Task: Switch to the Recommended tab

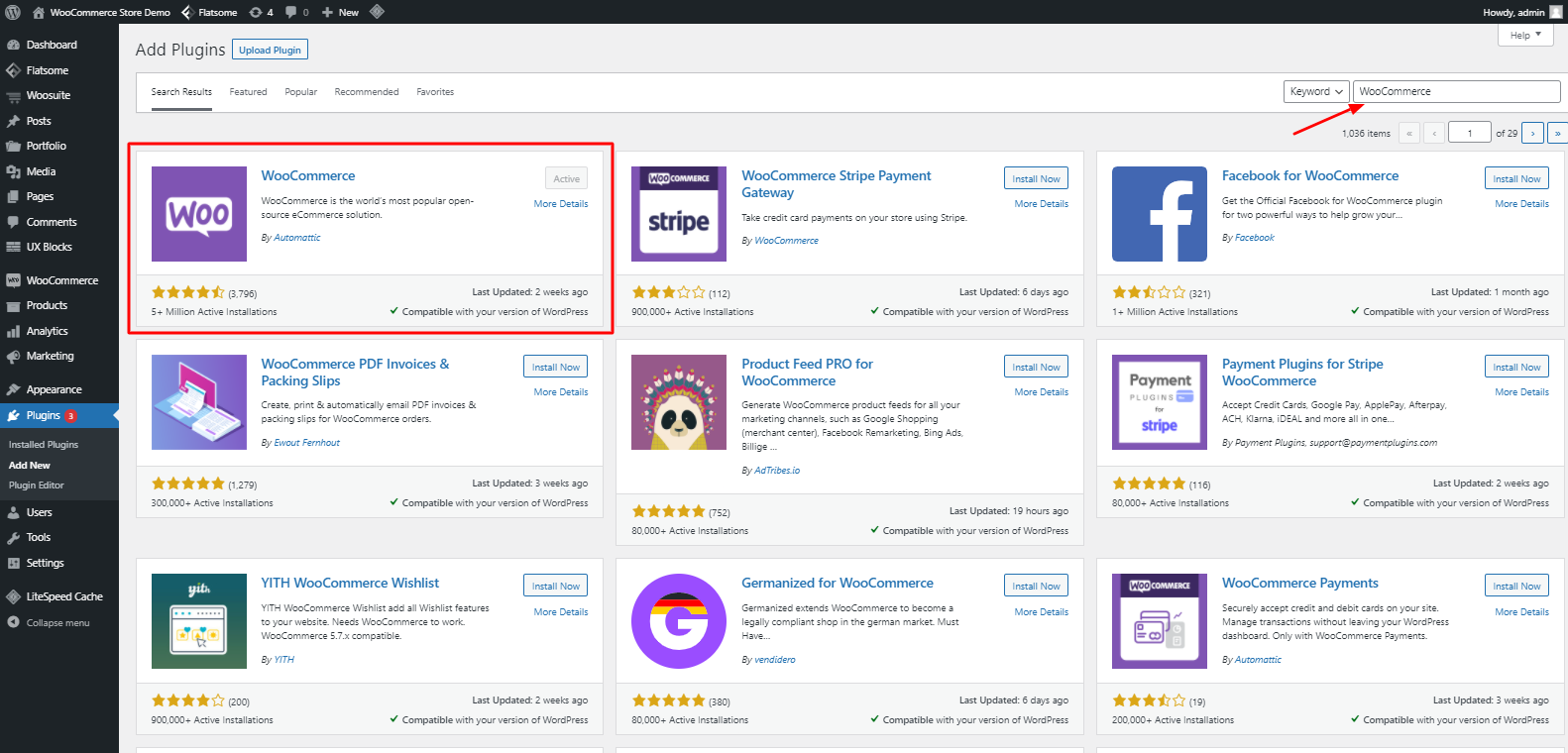Action: (367, 92)
